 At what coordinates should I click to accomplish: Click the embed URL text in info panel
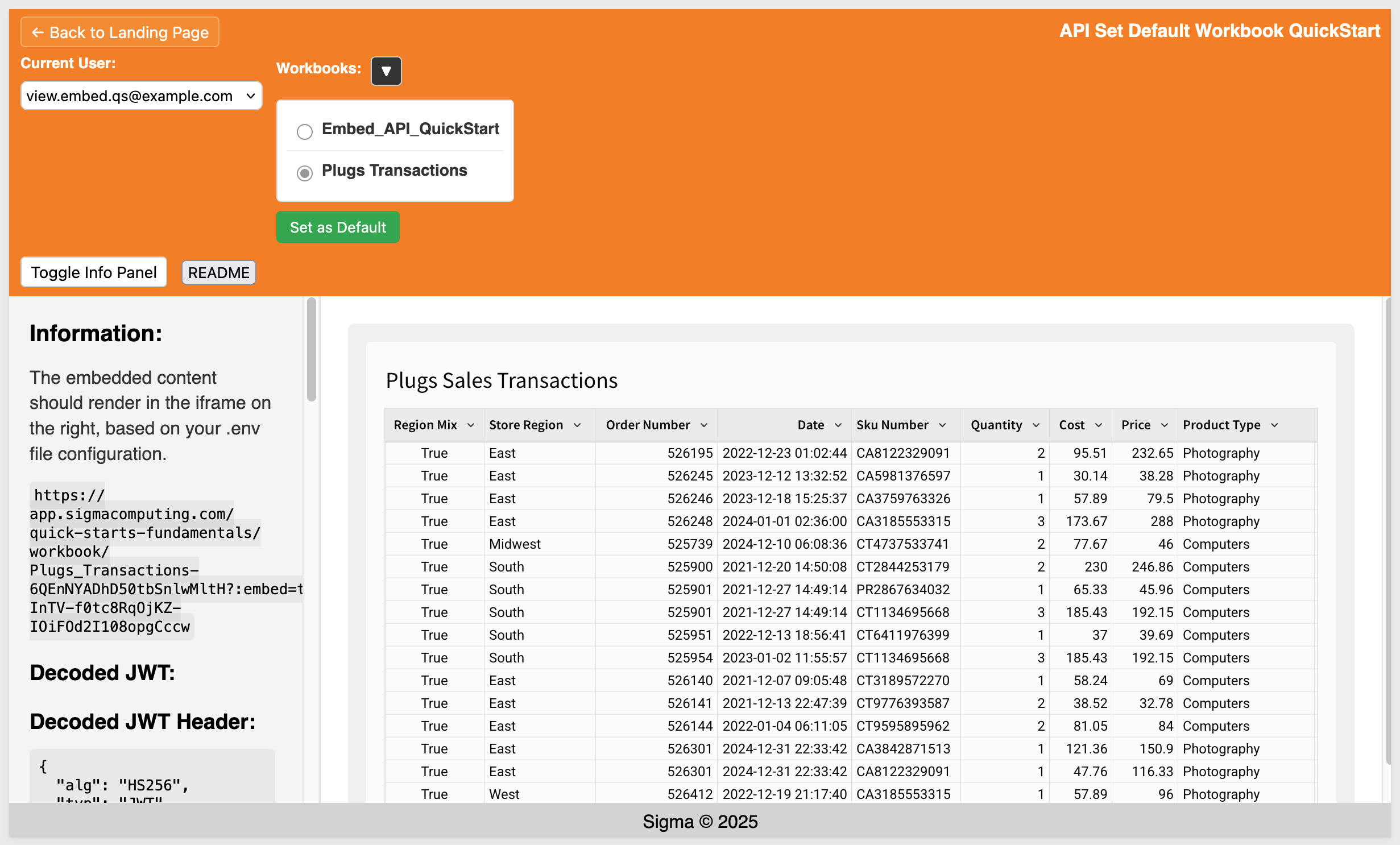pyautogui.click(x=166, y=561)
